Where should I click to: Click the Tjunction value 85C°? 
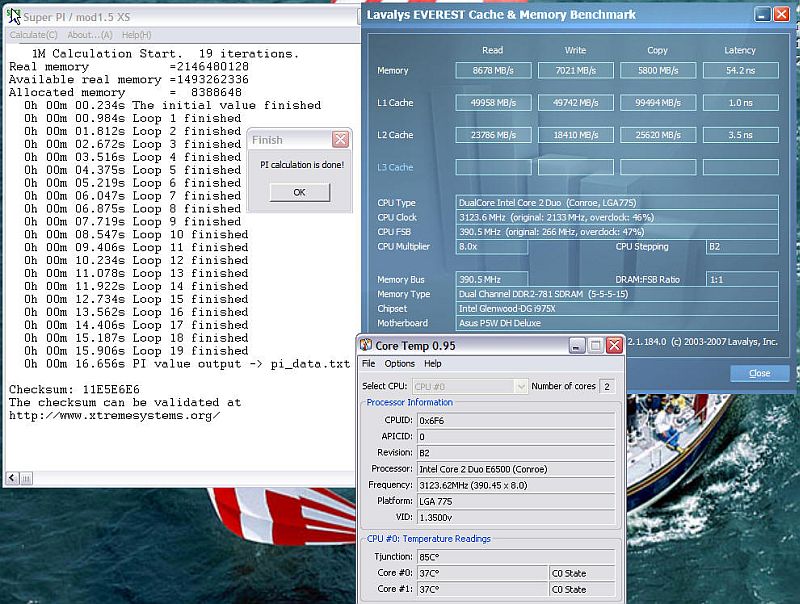[x=516, y=557]
